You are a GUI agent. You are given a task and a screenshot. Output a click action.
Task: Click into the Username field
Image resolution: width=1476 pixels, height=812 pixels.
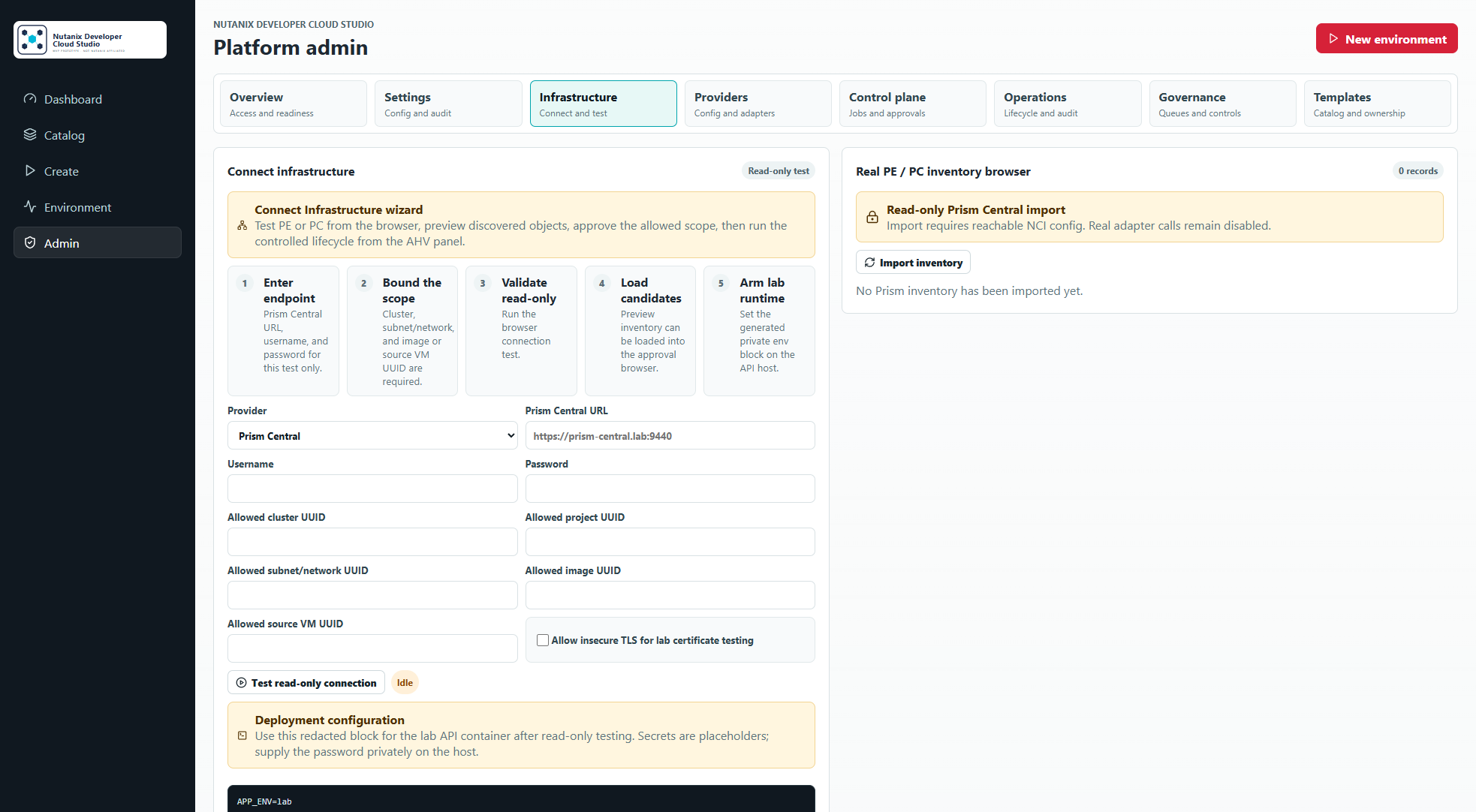point(372,489)
